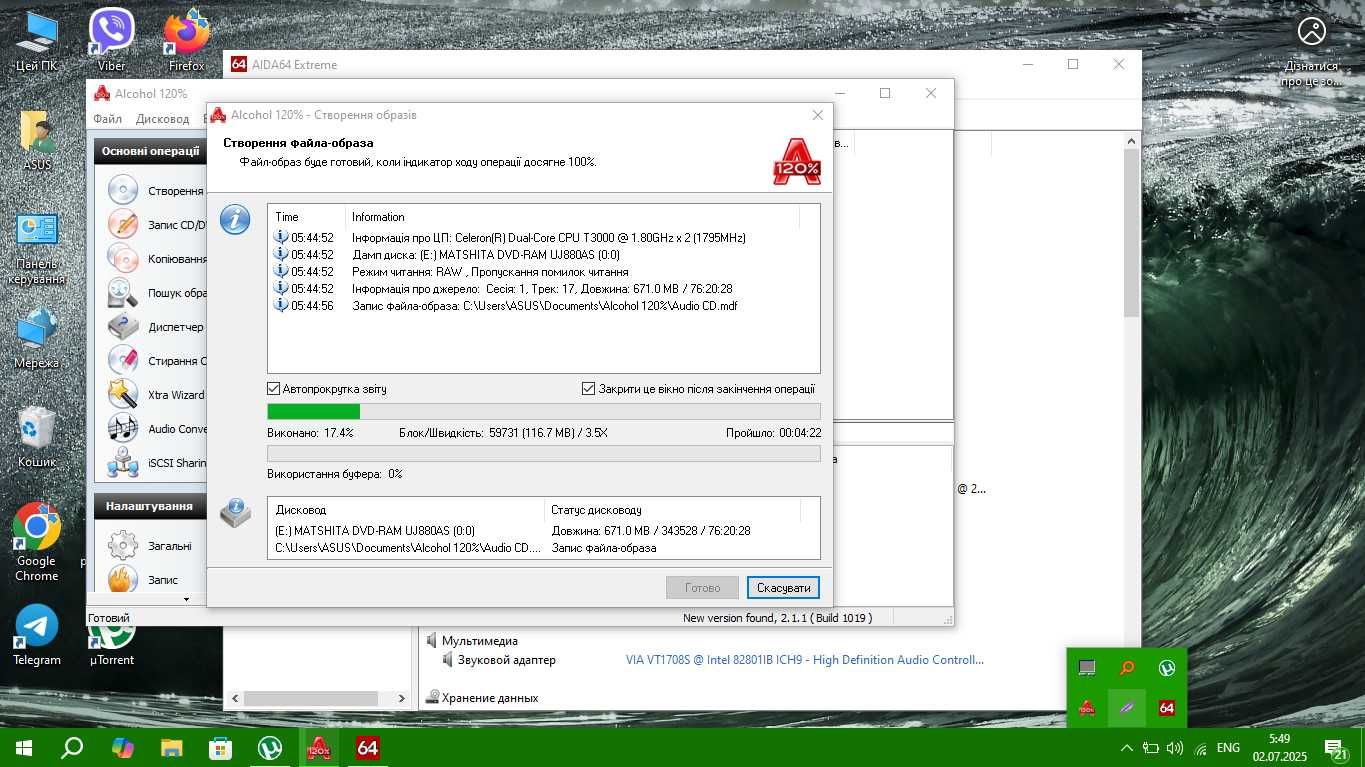Select the Мережа desktop icon
Viewport: 1365px width, 767px height.
click(x=37, y=338)
